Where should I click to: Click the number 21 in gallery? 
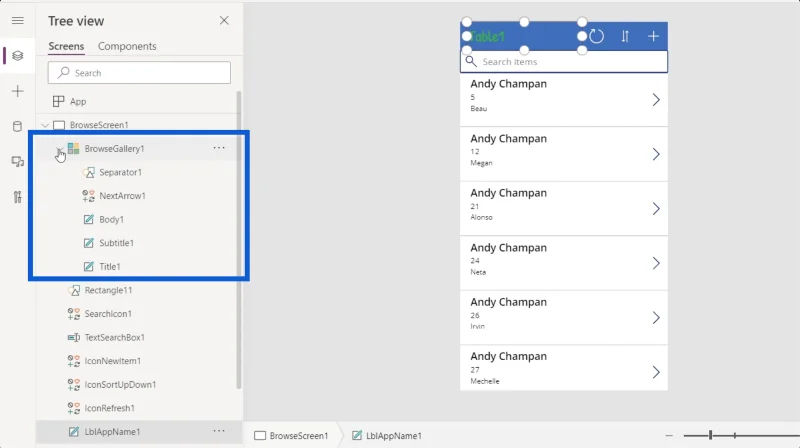pos(474,206)
